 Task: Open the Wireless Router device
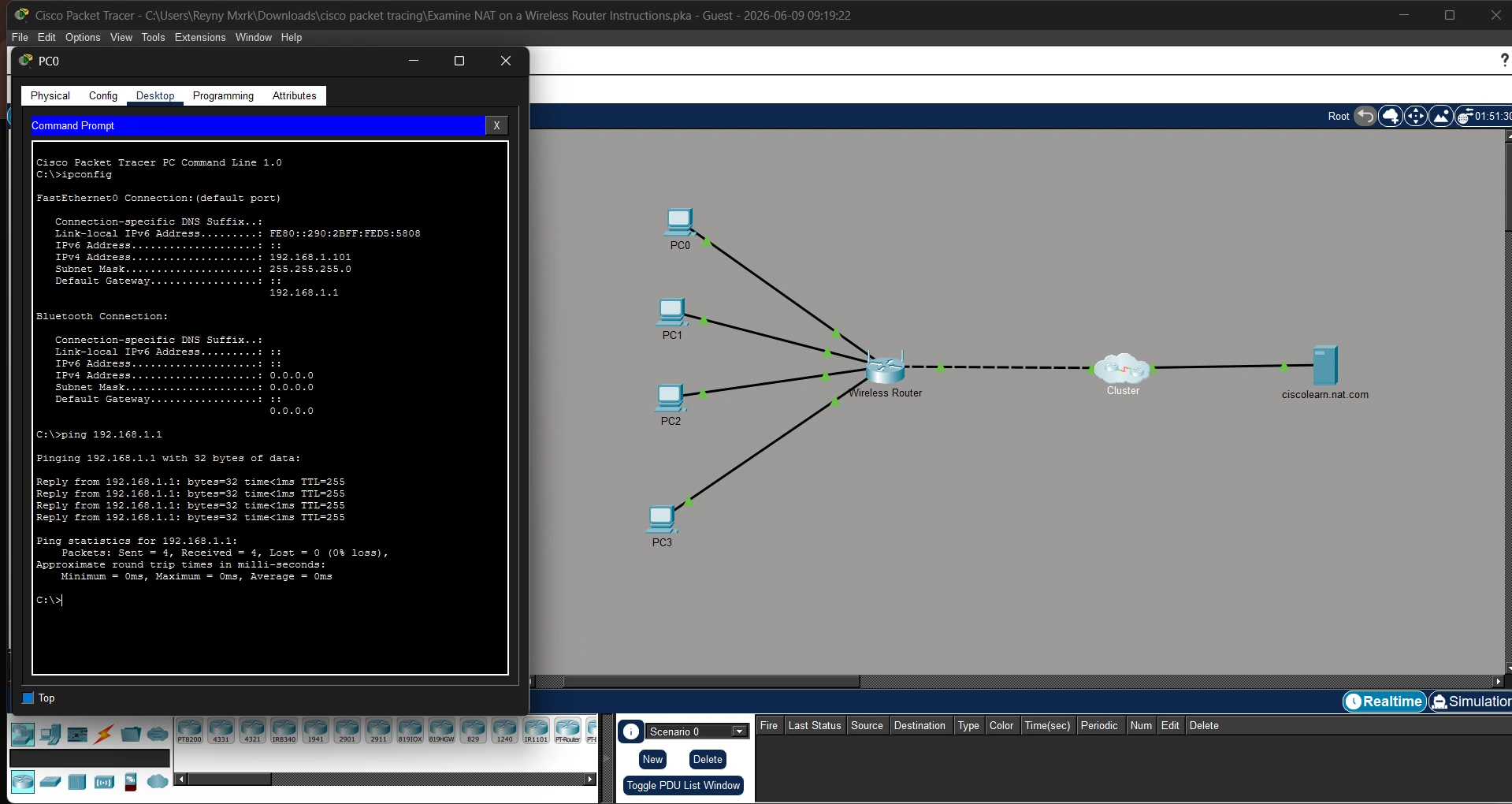885,368
